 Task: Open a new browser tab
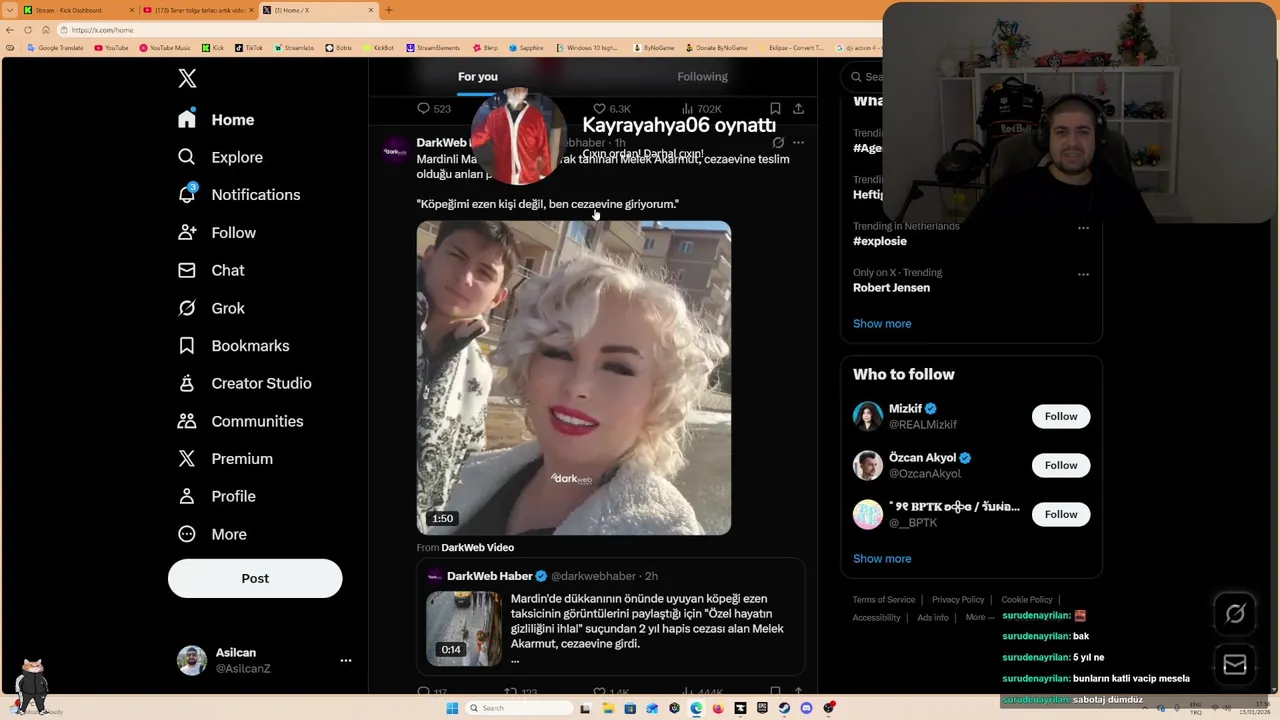tap(389, 10)
